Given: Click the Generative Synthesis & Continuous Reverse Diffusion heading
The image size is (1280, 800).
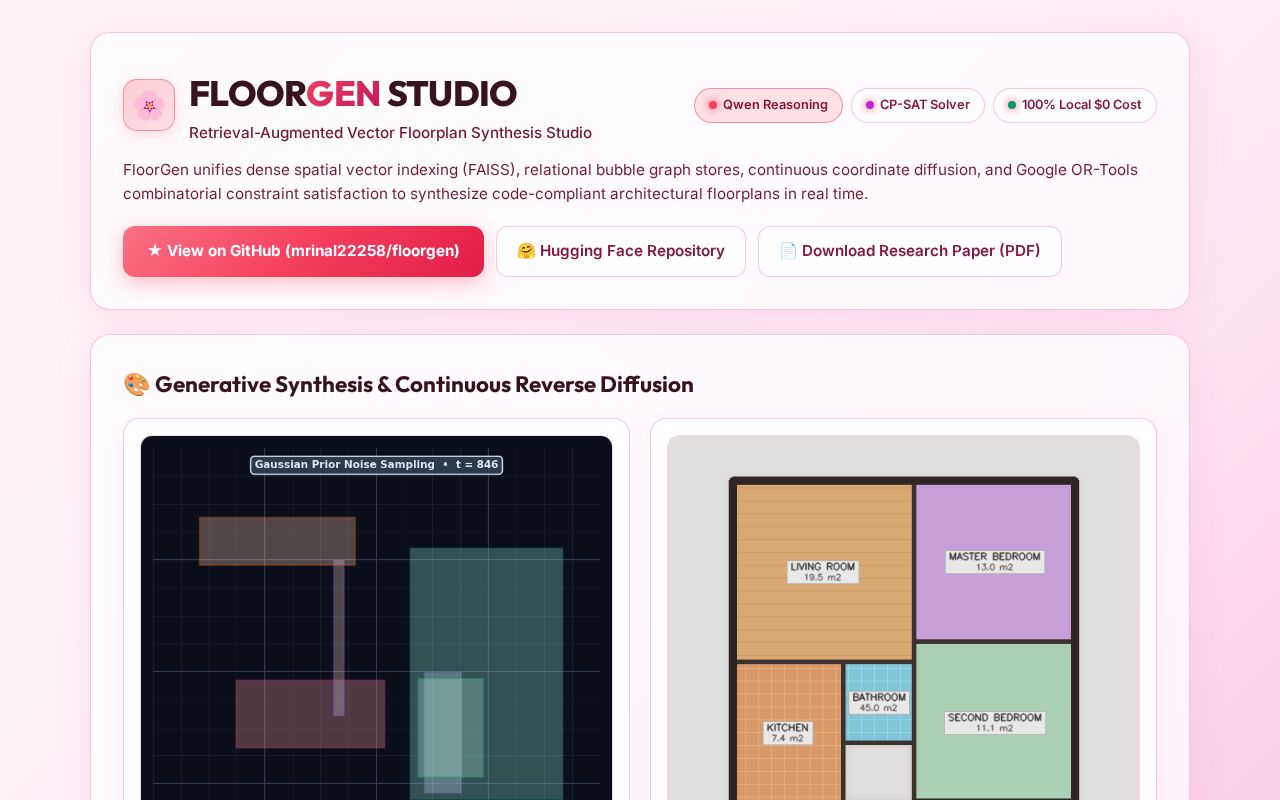Looking at the screenshot, I should (x=408, y=384).
